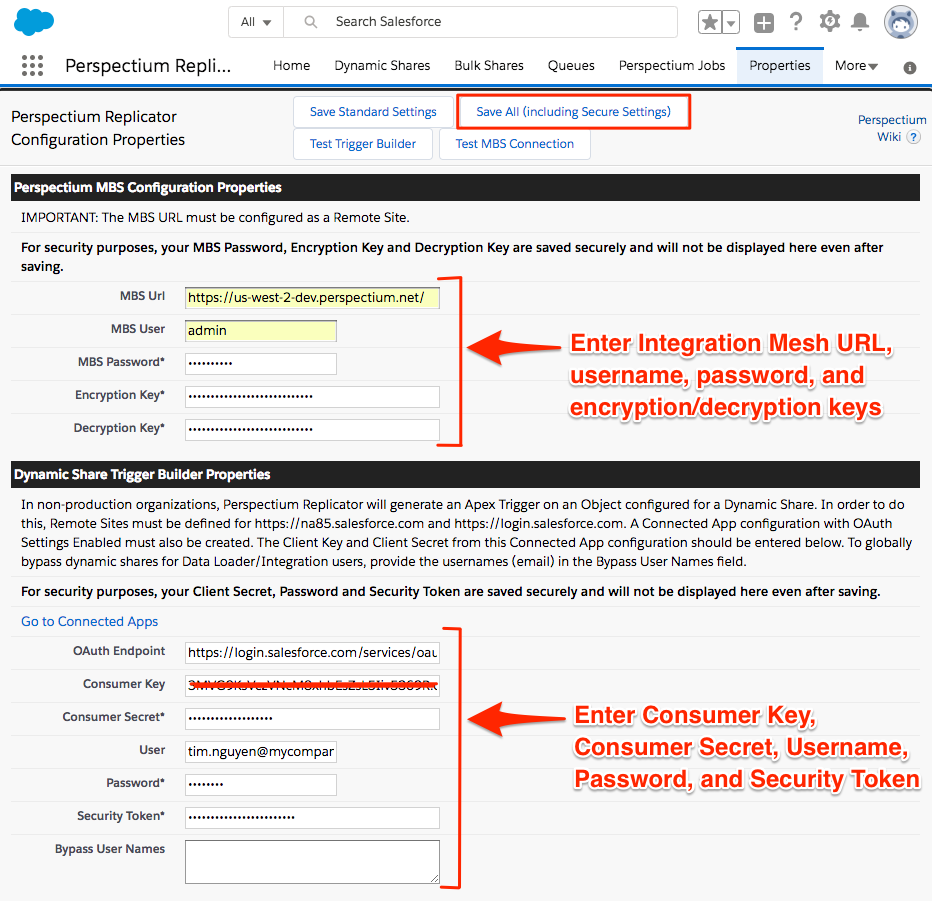Screen dimensions: 932x901
Task: Click the Encryption Key field
Action: pyautogui.click(x=312, y=397)
